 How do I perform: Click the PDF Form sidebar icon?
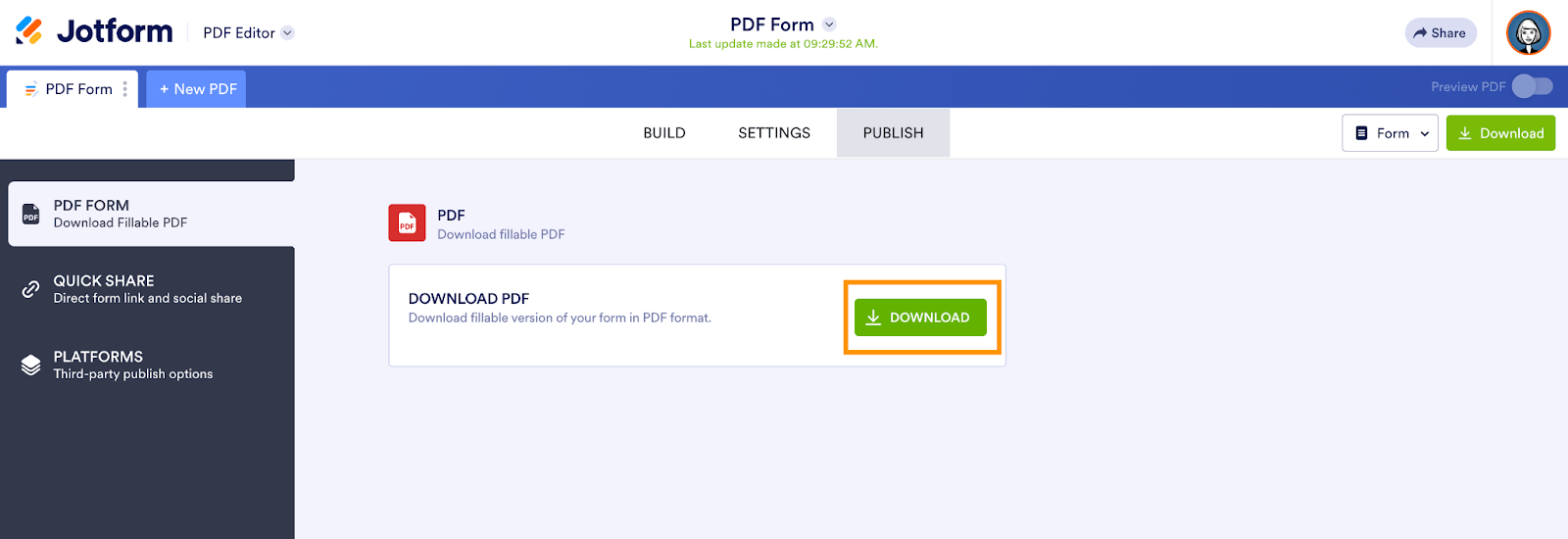[x=31, y=214]
